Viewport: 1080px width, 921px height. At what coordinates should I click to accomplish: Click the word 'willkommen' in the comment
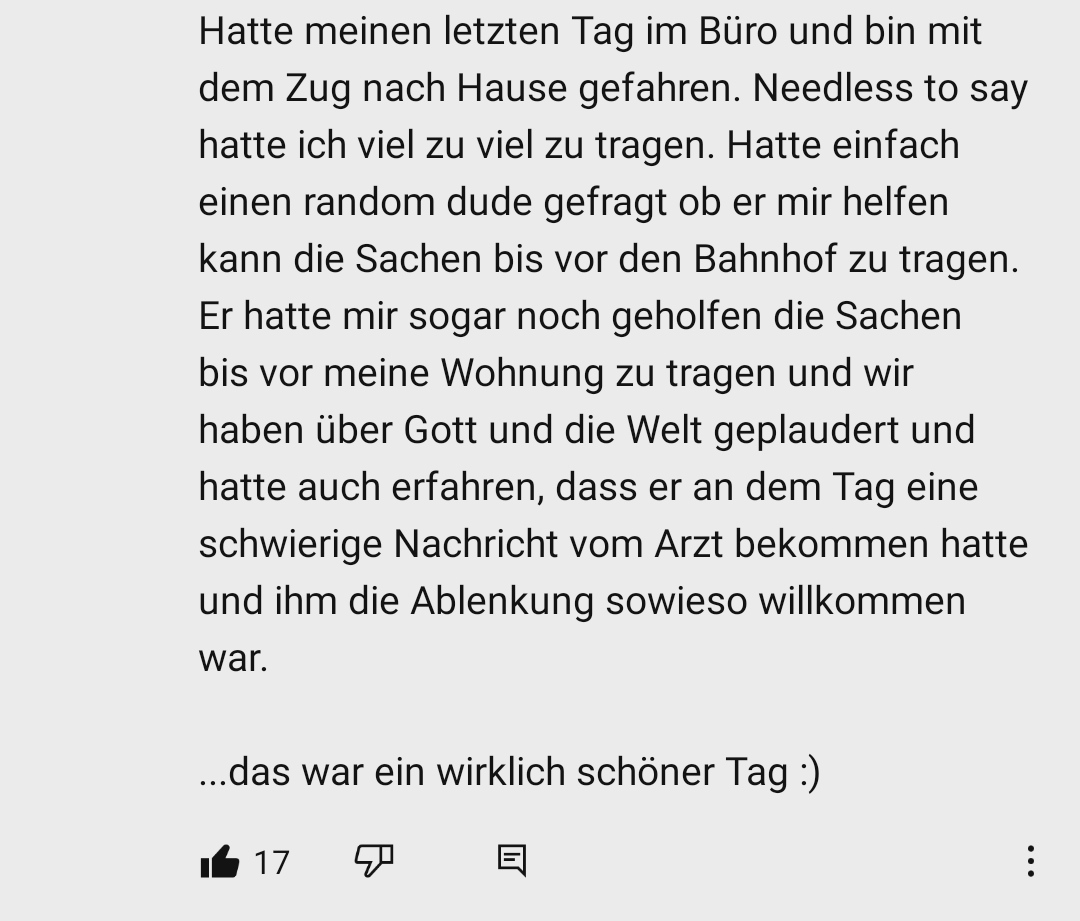point(862,601)
